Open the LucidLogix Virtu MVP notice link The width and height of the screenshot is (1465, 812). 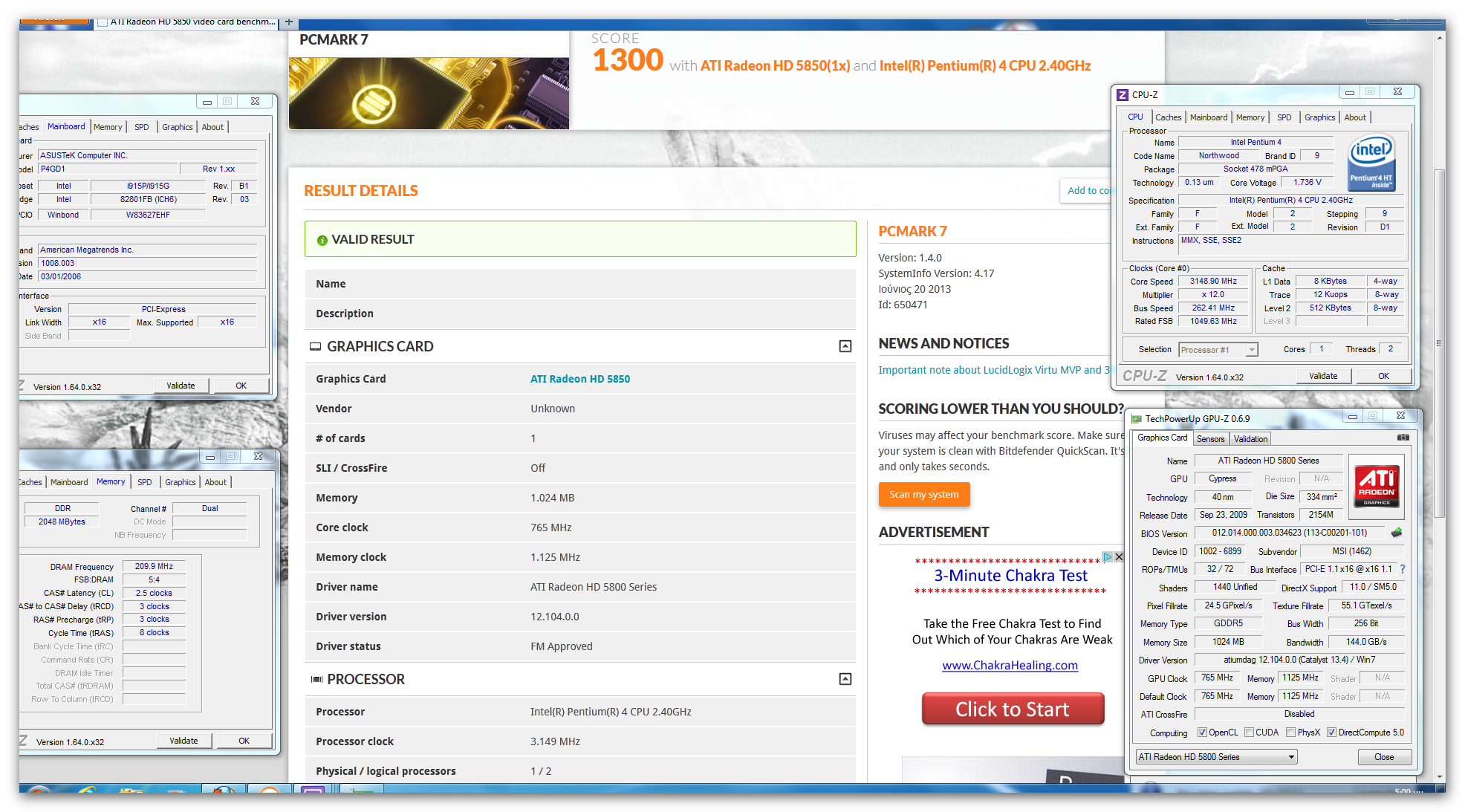click(x=993, y=370)
